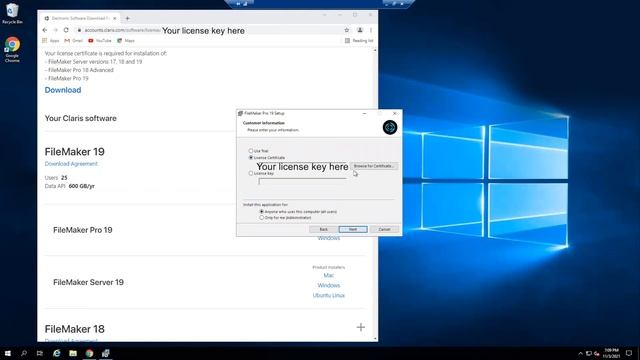Click the Data API 600 GB/yr value
The height and width of the screenshot is (360, 640).
click(82, 186)
